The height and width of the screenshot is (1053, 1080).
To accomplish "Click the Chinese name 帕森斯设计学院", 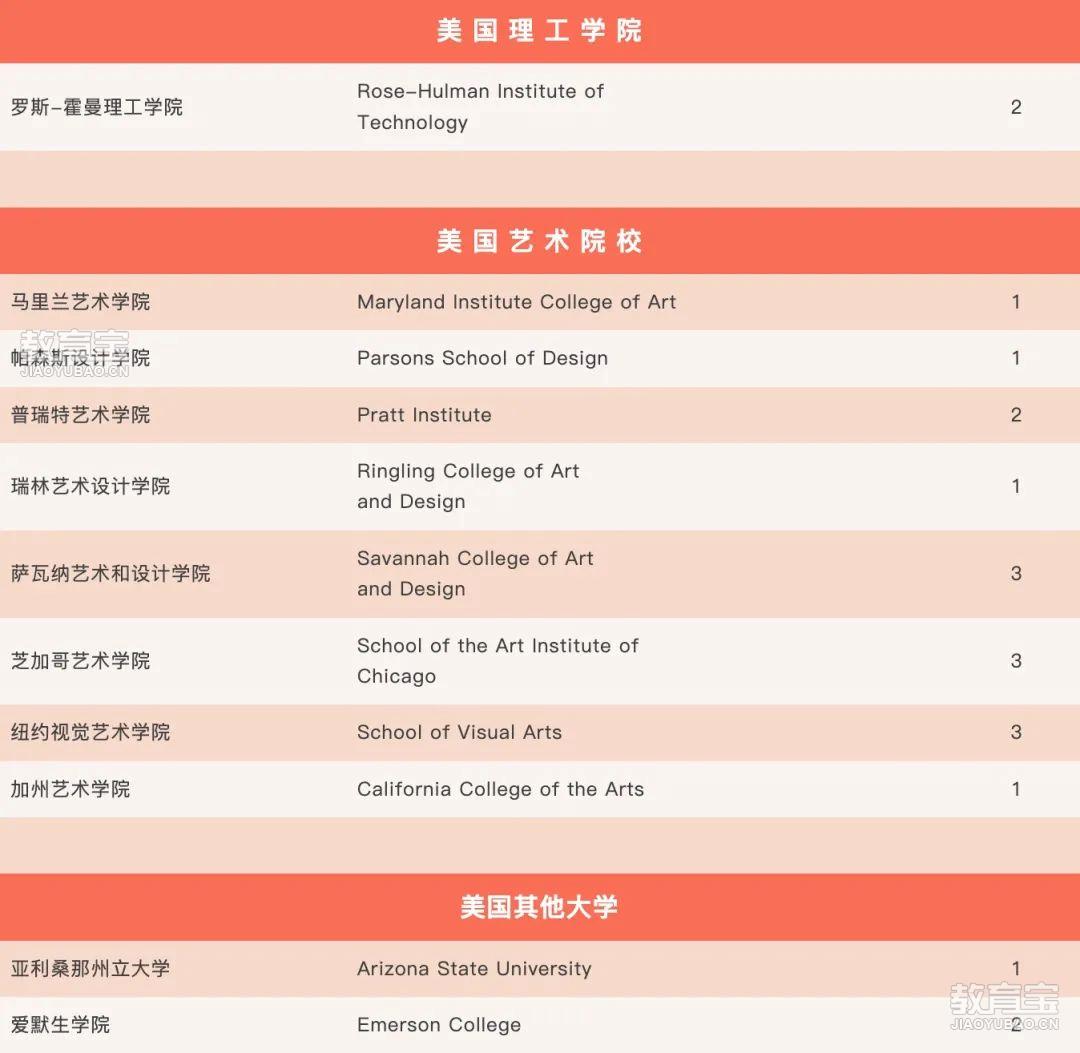I will [x=81, y=358].
